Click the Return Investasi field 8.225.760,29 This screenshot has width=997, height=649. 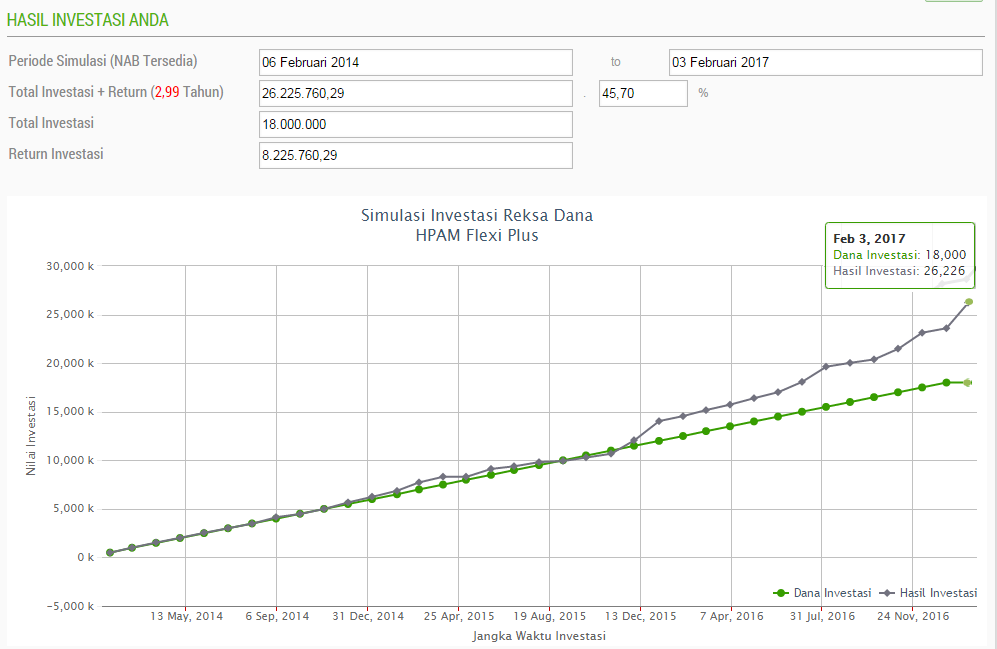[x=416, y=156]
